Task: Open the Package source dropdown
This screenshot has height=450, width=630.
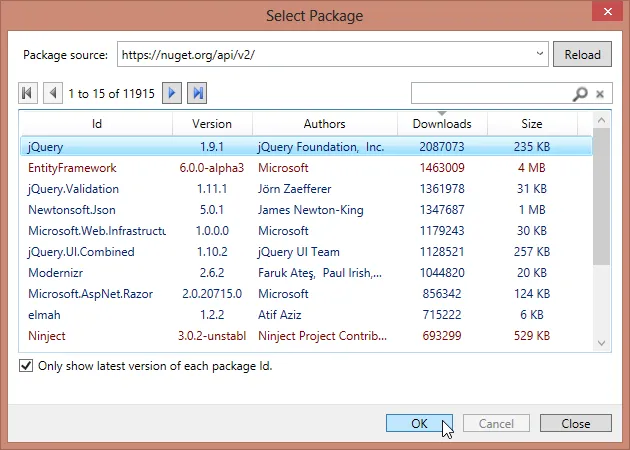Action: coord(540,53)
